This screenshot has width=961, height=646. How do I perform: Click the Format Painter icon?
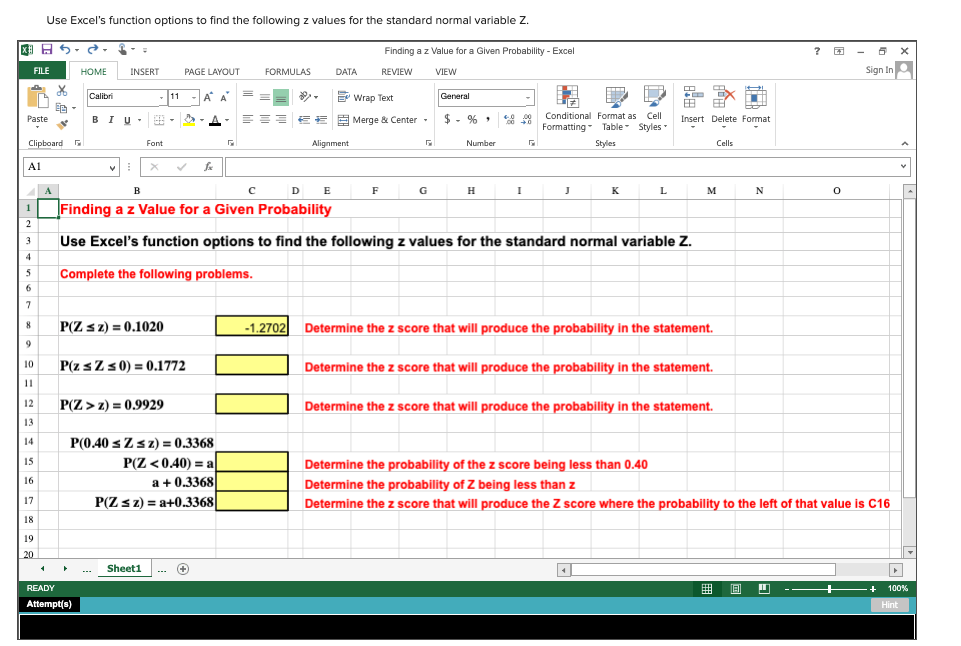60,125
